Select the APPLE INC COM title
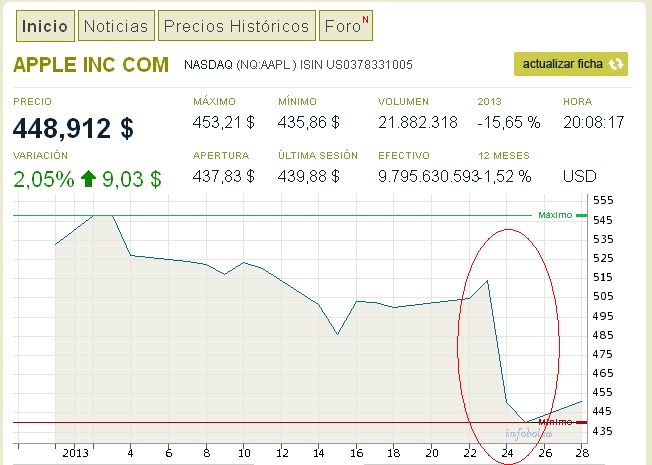 (91, 65)
